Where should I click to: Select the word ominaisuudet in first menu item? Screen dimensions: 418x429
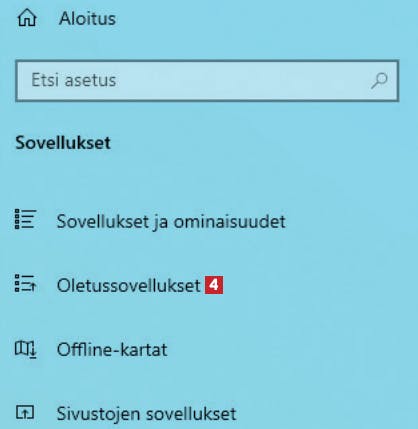(x=230, y=221)
